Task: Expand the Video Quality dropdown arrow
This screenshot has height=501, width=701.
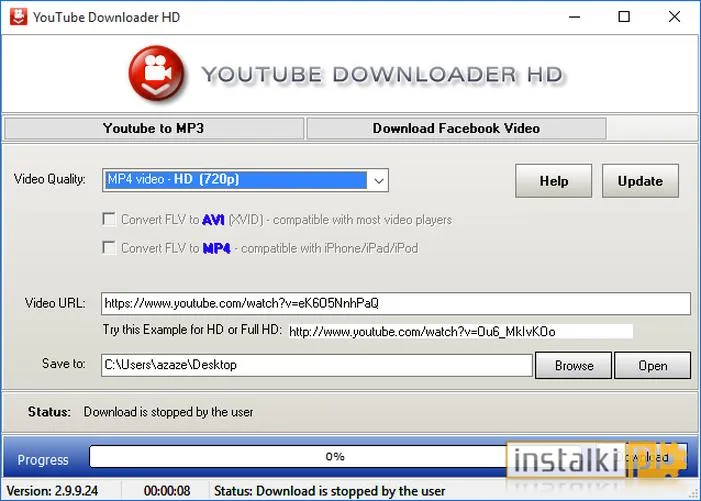Action: coord(378,181)
